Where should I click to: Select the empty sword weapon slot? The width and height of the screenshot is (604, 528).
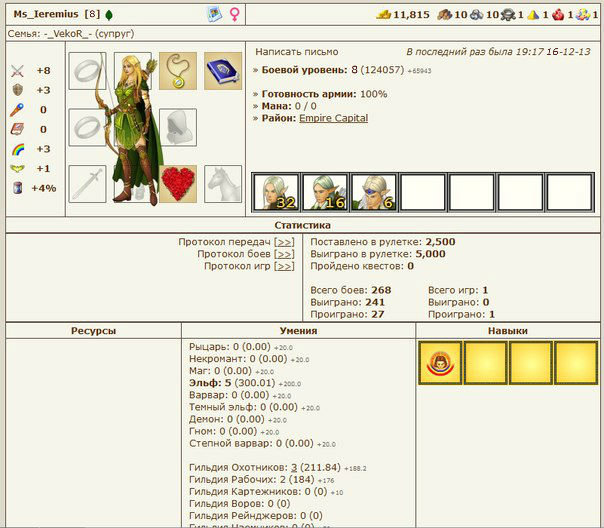[87, 184]
